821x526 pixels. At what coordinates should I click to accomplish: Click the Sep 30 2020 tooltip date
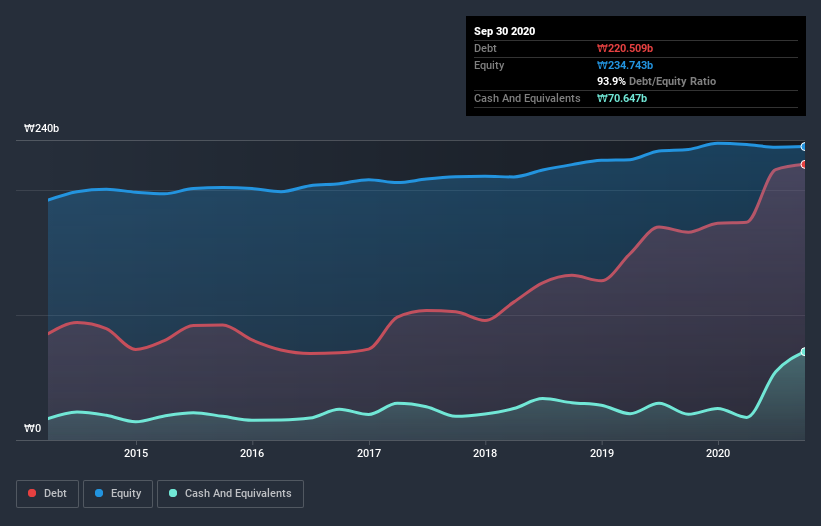(504, 31)
